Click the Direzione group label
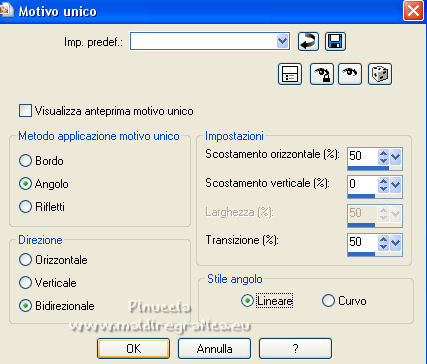 [40, 240]
